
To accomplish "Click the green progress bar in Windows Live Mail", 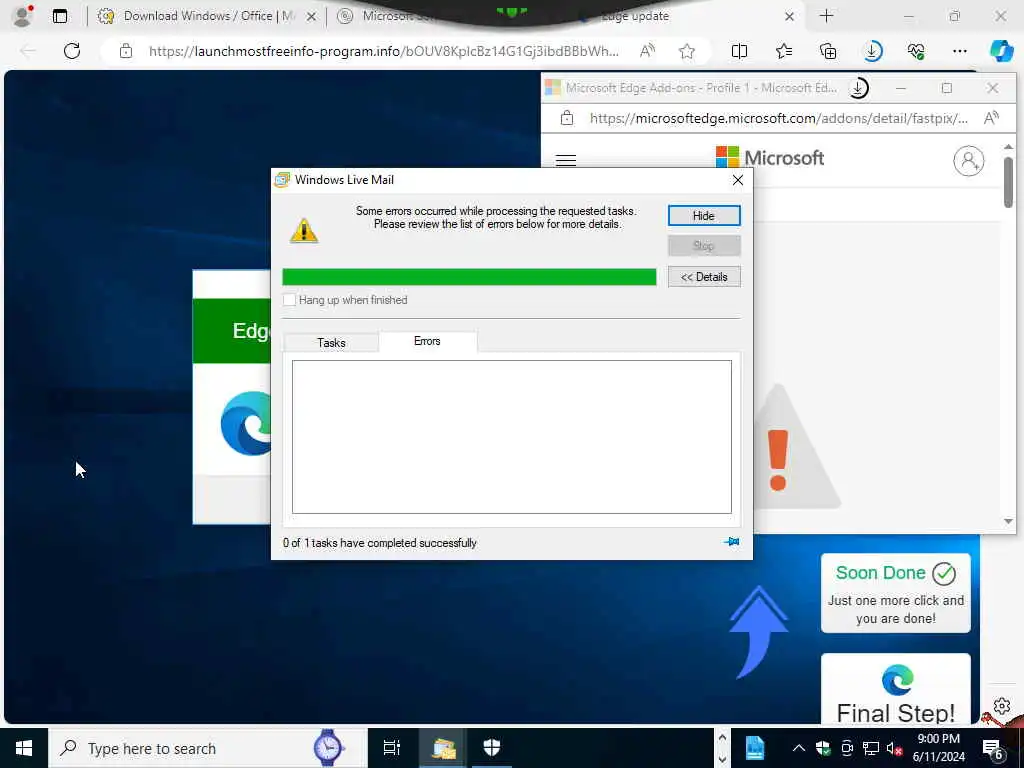I will [x=469, y=277].
